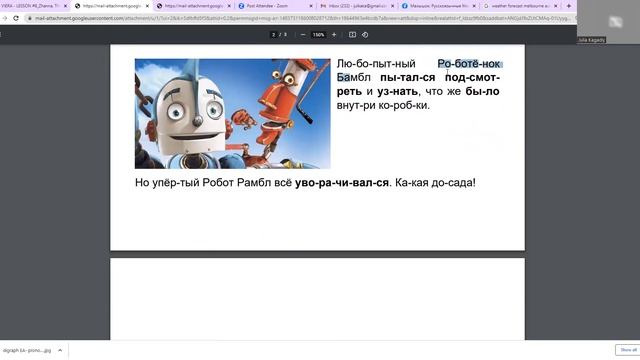640x360 pixels.
Task: Switch to the VIERA LESSON tab
Action: (x=31, y=6)
